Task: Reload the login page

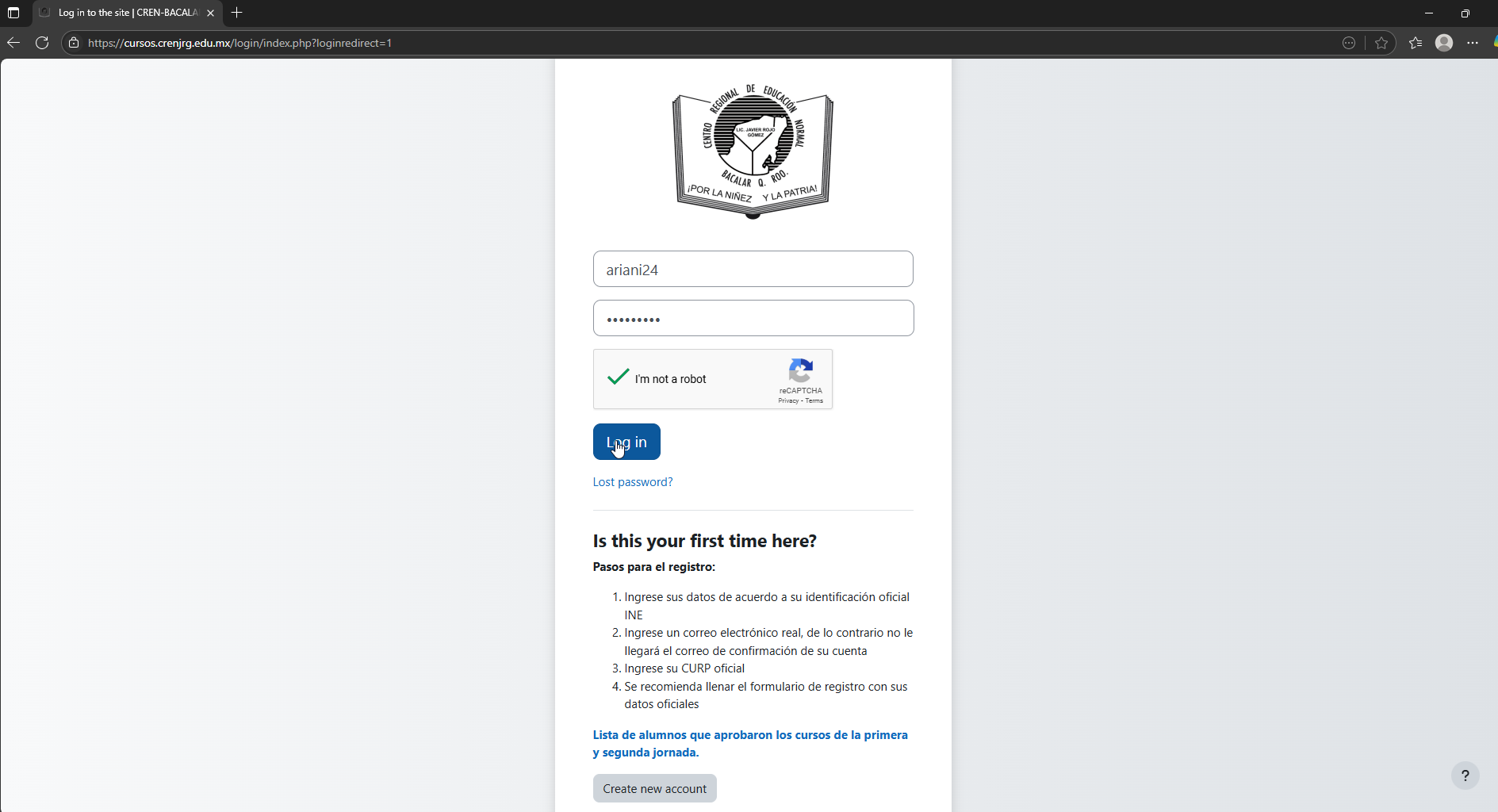Action: click(x=42, y=43)
